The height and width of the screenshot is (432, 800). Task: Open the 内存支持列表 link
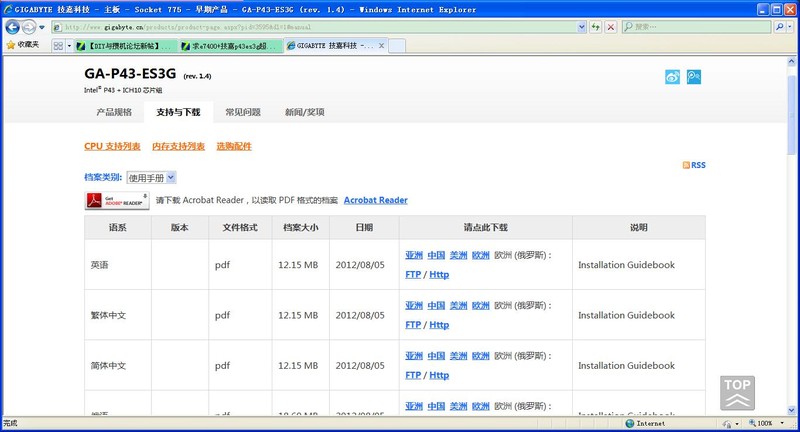click(179, 146)
